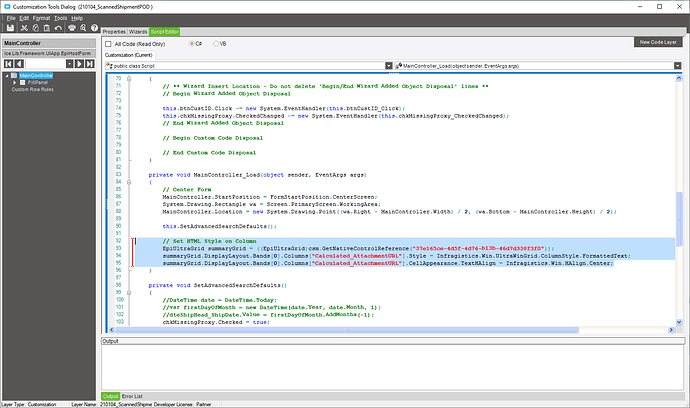
Task: Click the FillPanel control icon in tree
Action: coord(23,82)
